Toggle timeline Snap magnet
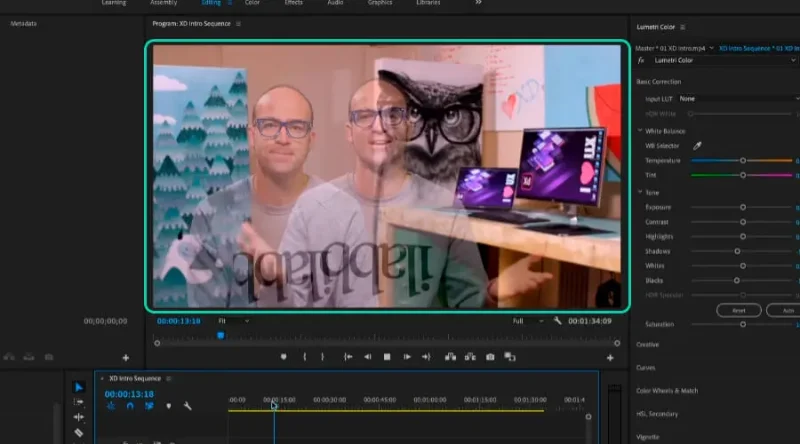Image resolution: width=800 pixels, height=444 pixels. (x=130, y=406)
